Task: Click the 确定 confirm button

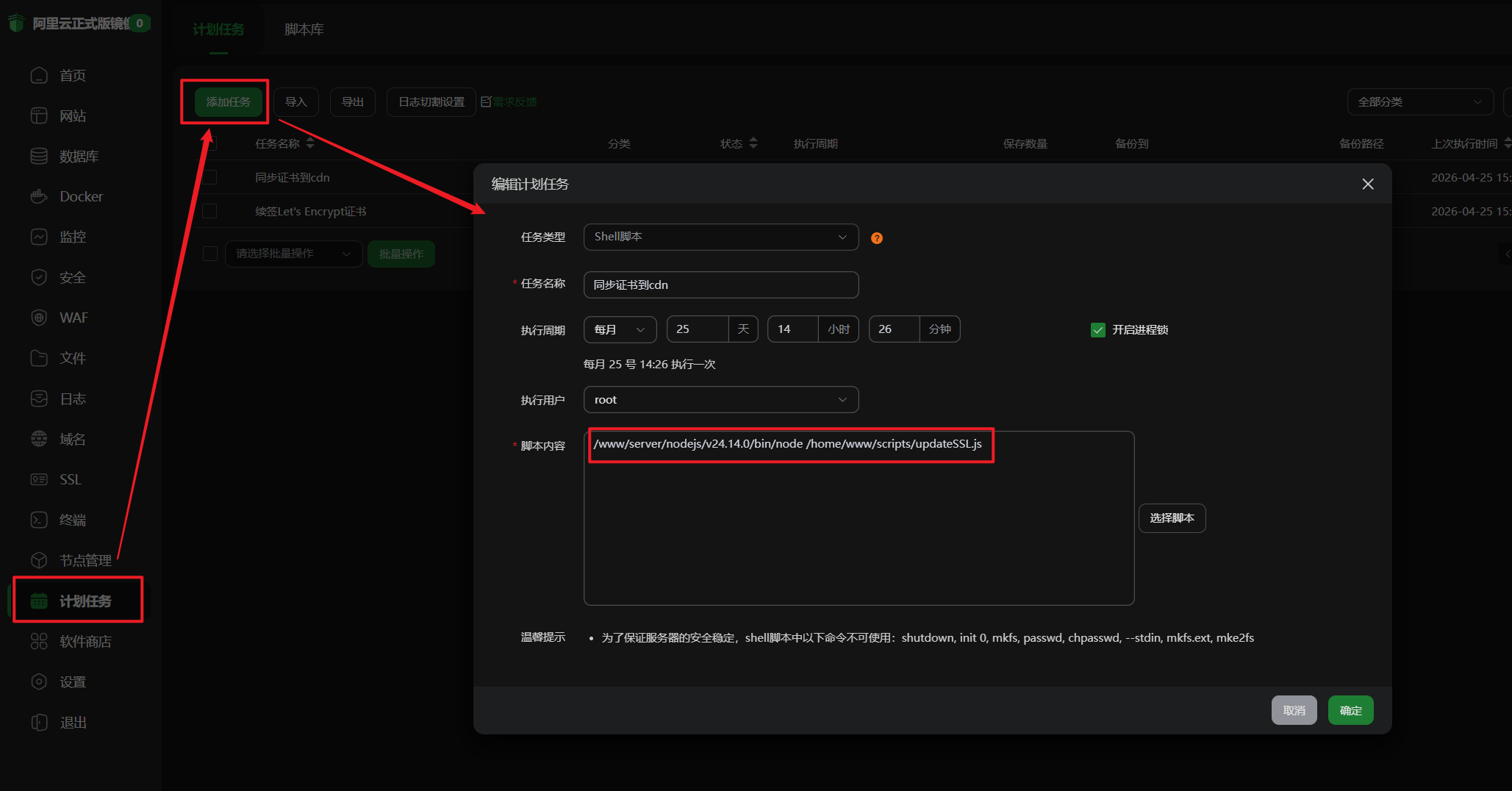Action: click(1350, 710)
